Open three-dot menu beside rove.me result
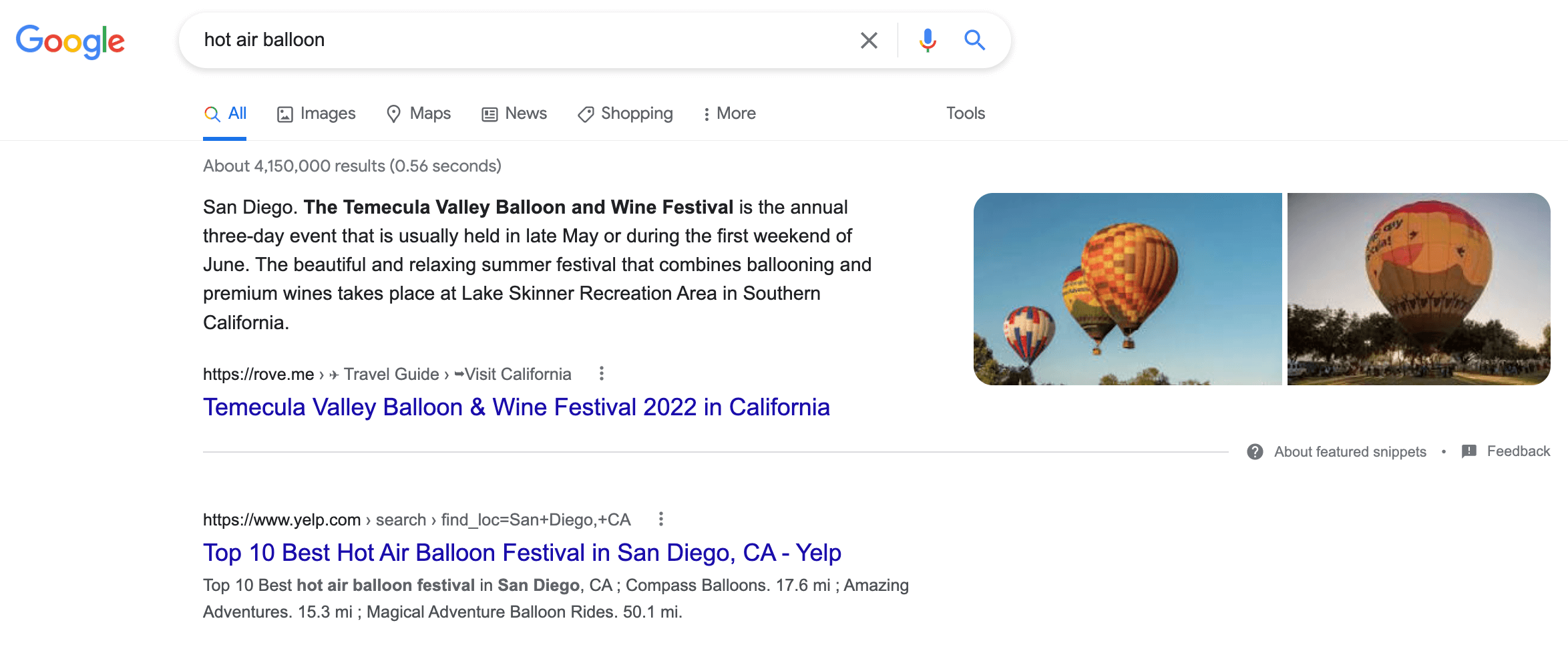 point(602,374)
